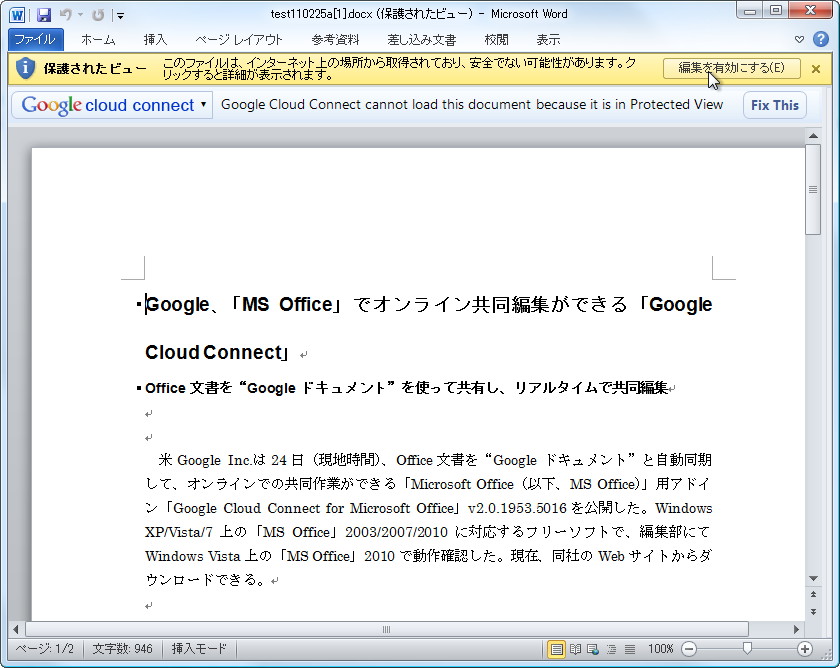The height and width of the screenshot is (668, 840).
Task: Click the Protected View warning message text
Action: coord(399,69)
